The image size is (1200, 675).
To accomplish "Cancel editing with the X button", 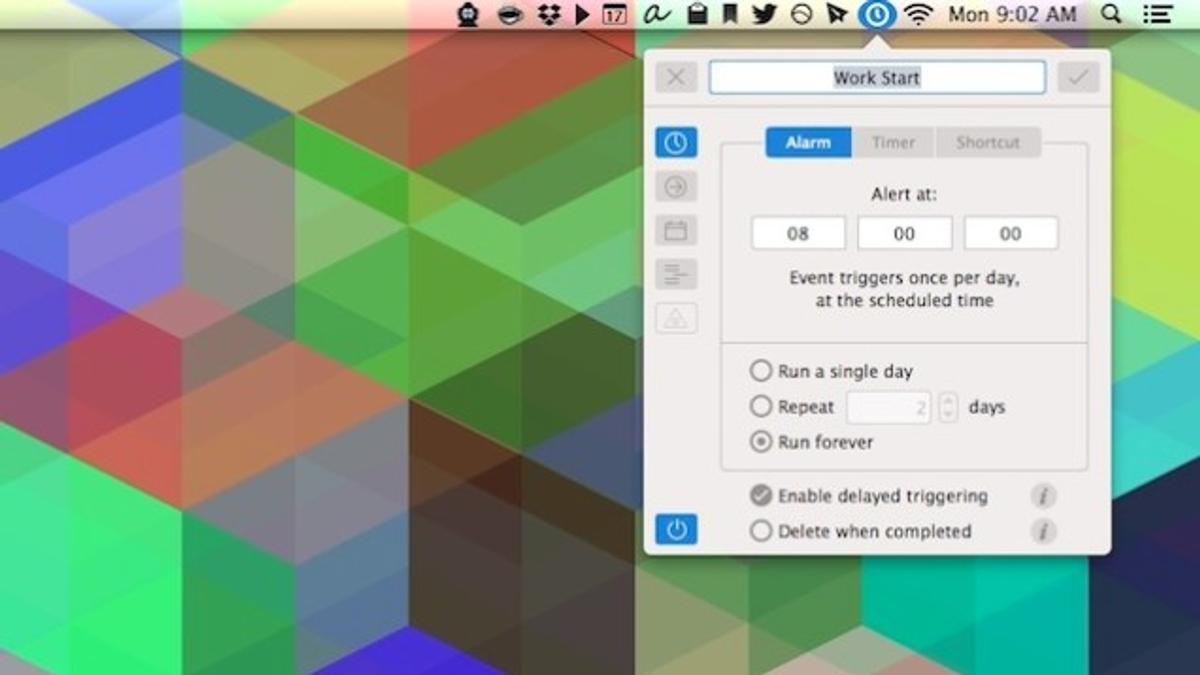I will (676, 77).
